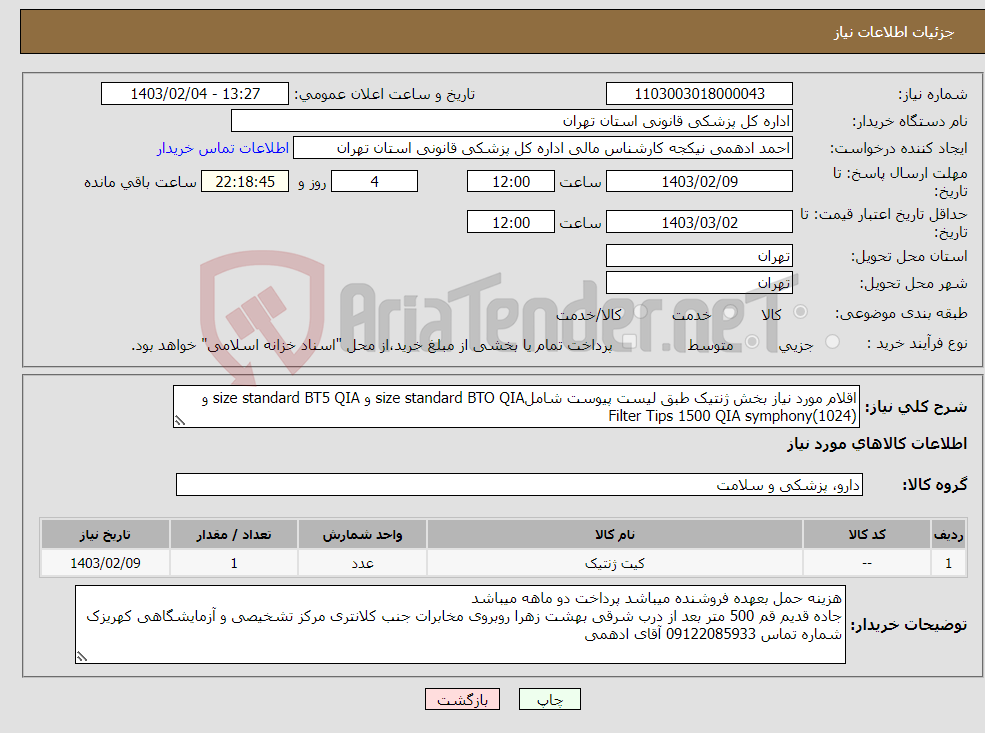Click the request creator name field
Viewport: 985px width, 733px height.
(x=543, y=148)
